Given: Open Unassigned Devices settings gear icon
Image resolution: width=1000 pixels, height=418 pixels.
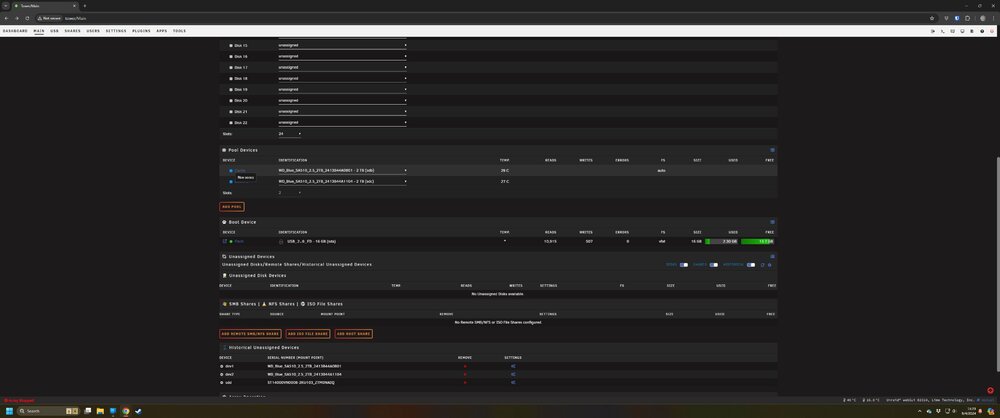Looking at the screenshot, I should [x=769, y=265].
